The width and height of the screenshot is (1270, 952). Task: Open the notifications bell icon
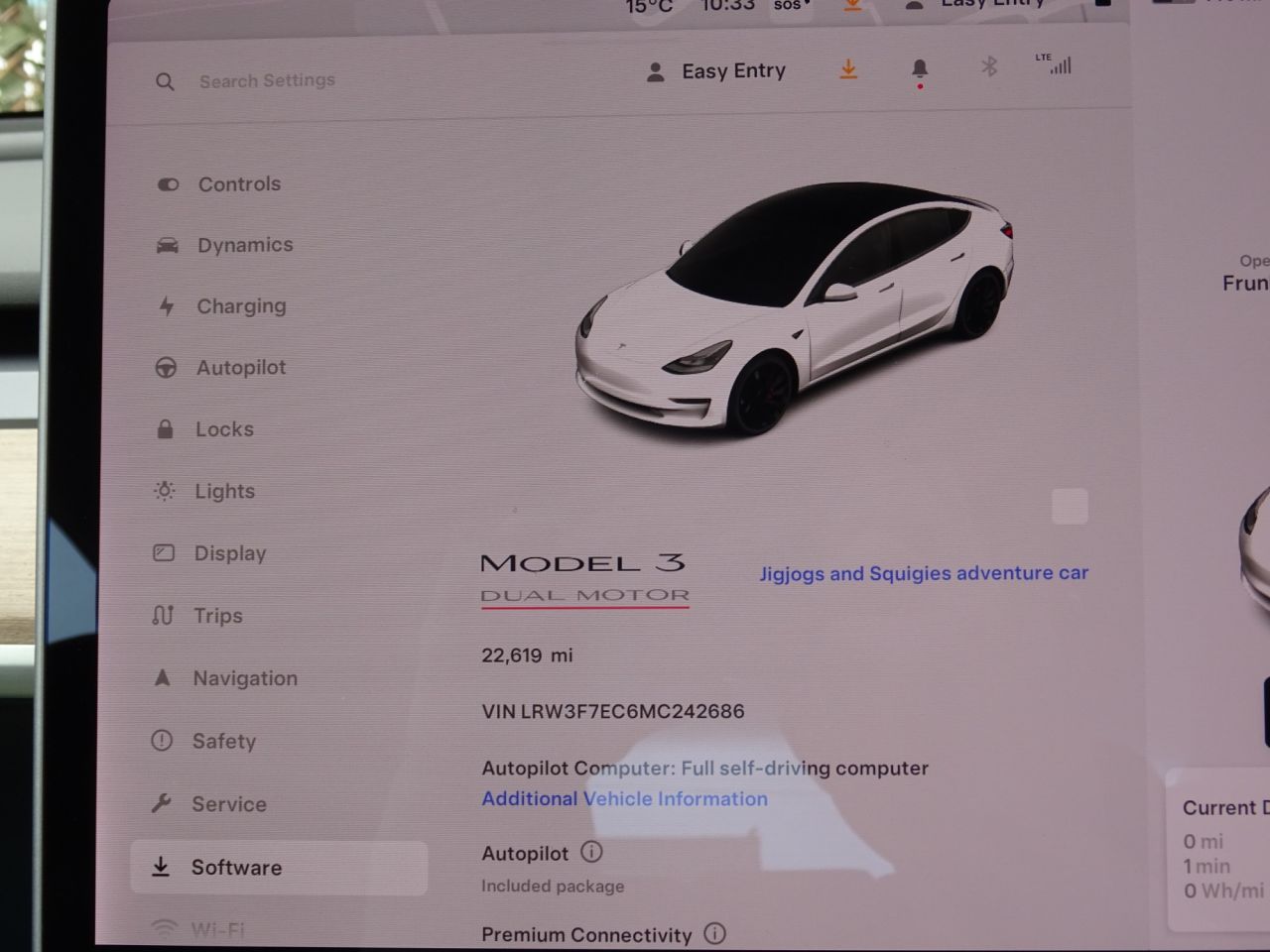click(920, 69)
